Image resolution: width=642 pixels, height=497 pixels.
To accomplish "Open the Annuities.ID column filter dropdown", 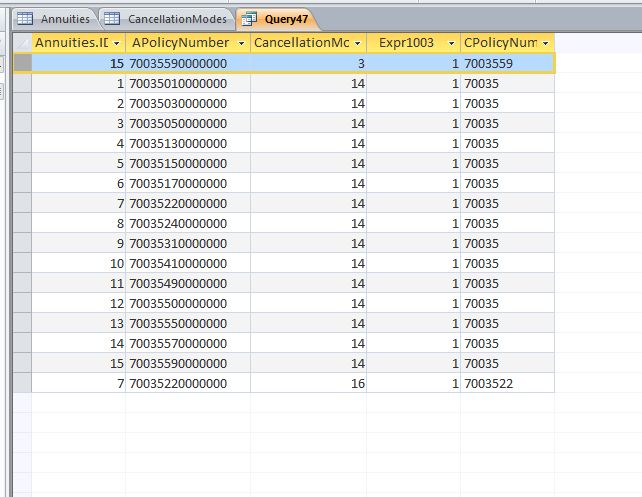I will coord(117,43).
